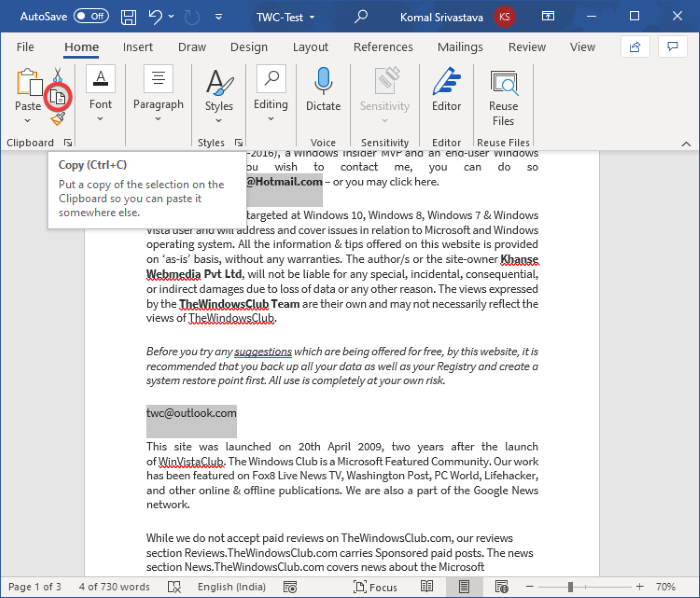
Task: Click the Reuse Files button
Action: point(503,98)
